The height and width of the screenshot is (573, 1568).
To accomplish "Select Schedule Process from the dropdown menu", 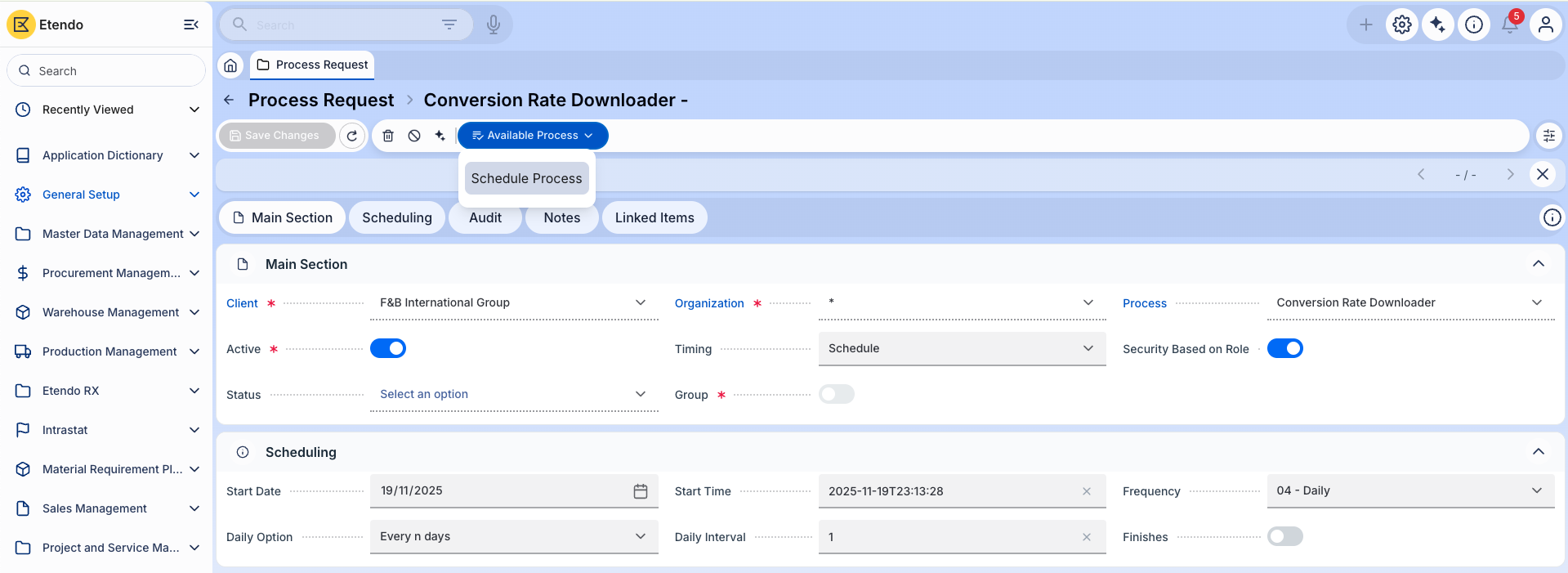I will pos(526,178).
